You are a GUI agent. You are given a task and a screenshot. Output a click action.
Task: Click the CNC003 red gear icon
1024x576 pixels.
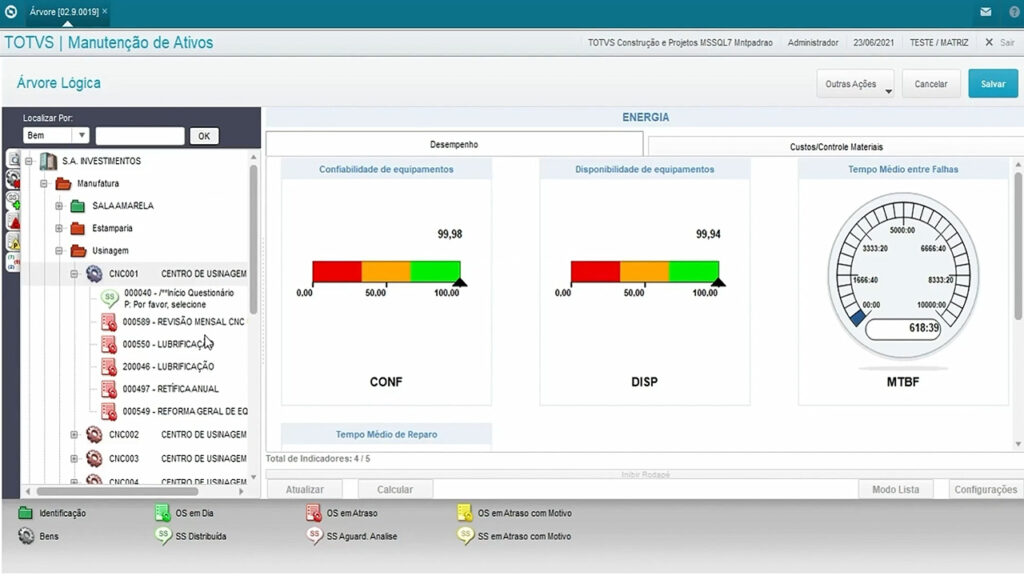pos(94,458)
